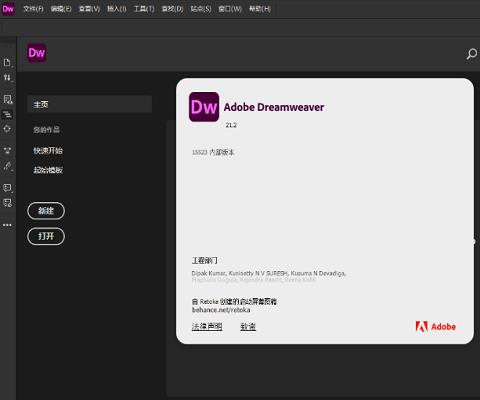The image size is (480, 400).
Task: Open Live View Options icon in toolbar
Action: [7, 99]
